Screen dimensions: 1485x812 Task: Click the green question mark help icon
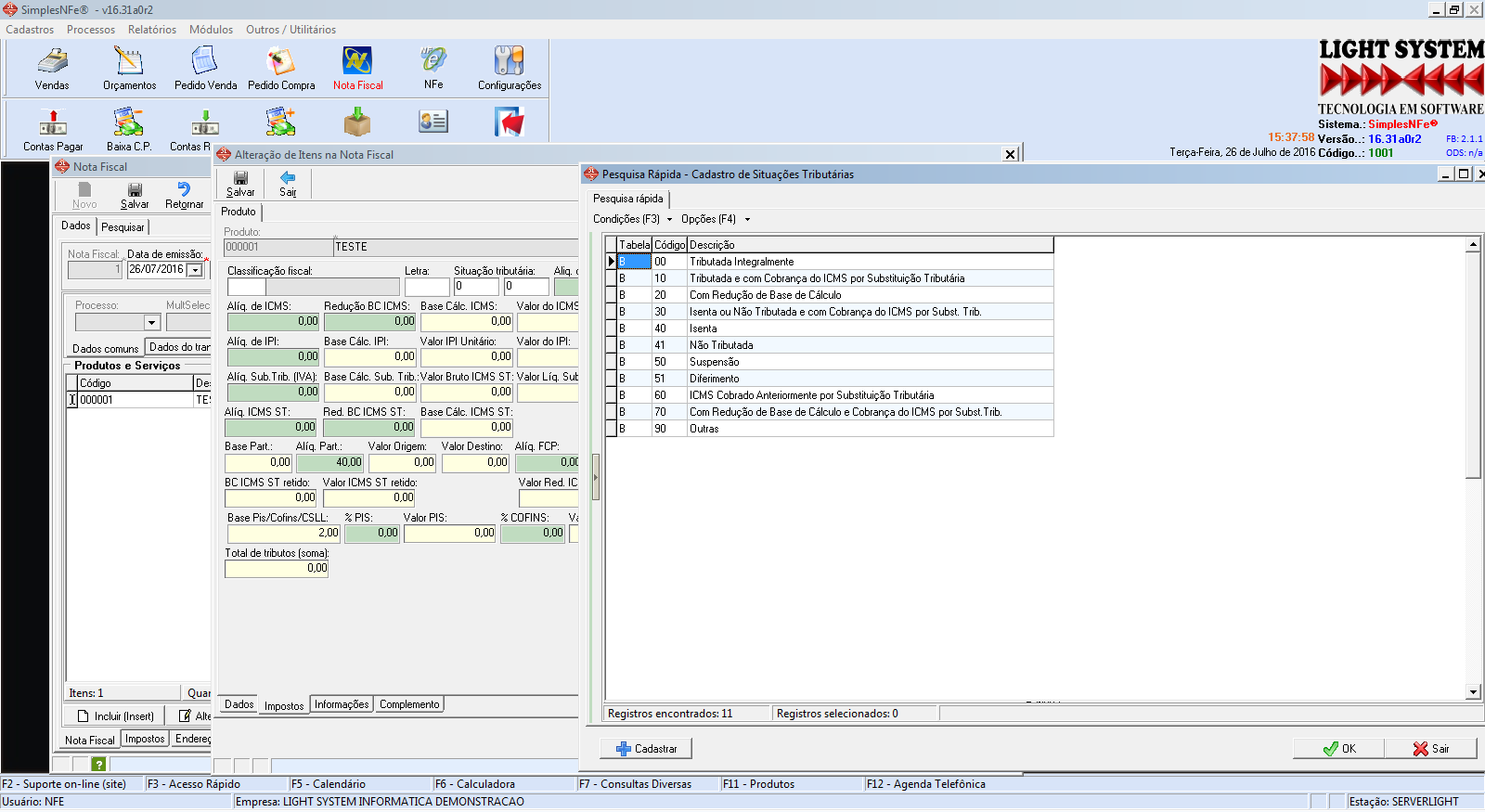click(x=98, y=764)
